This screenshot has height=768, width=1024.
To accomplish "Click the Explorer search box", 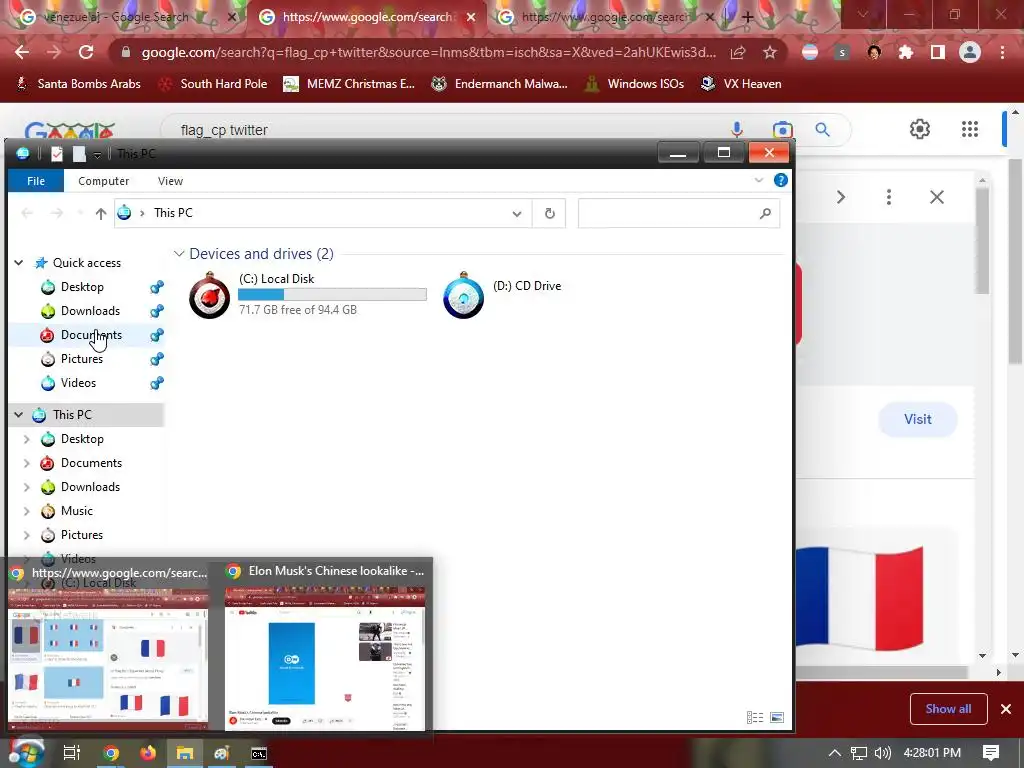I will pos(679,214).
